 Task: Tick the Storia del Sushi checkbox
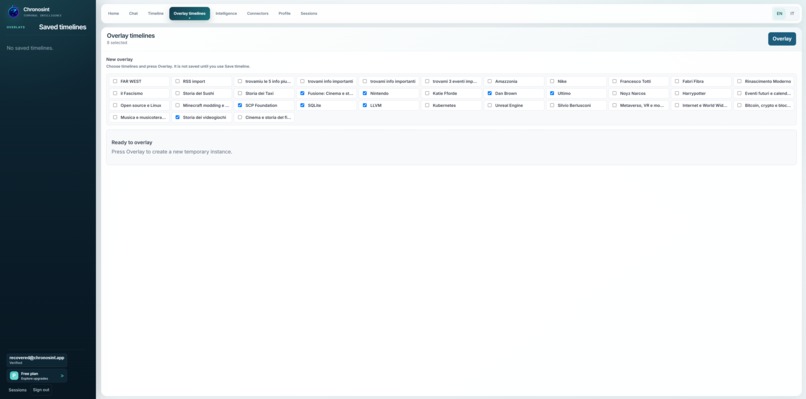[x=177, y=93]
